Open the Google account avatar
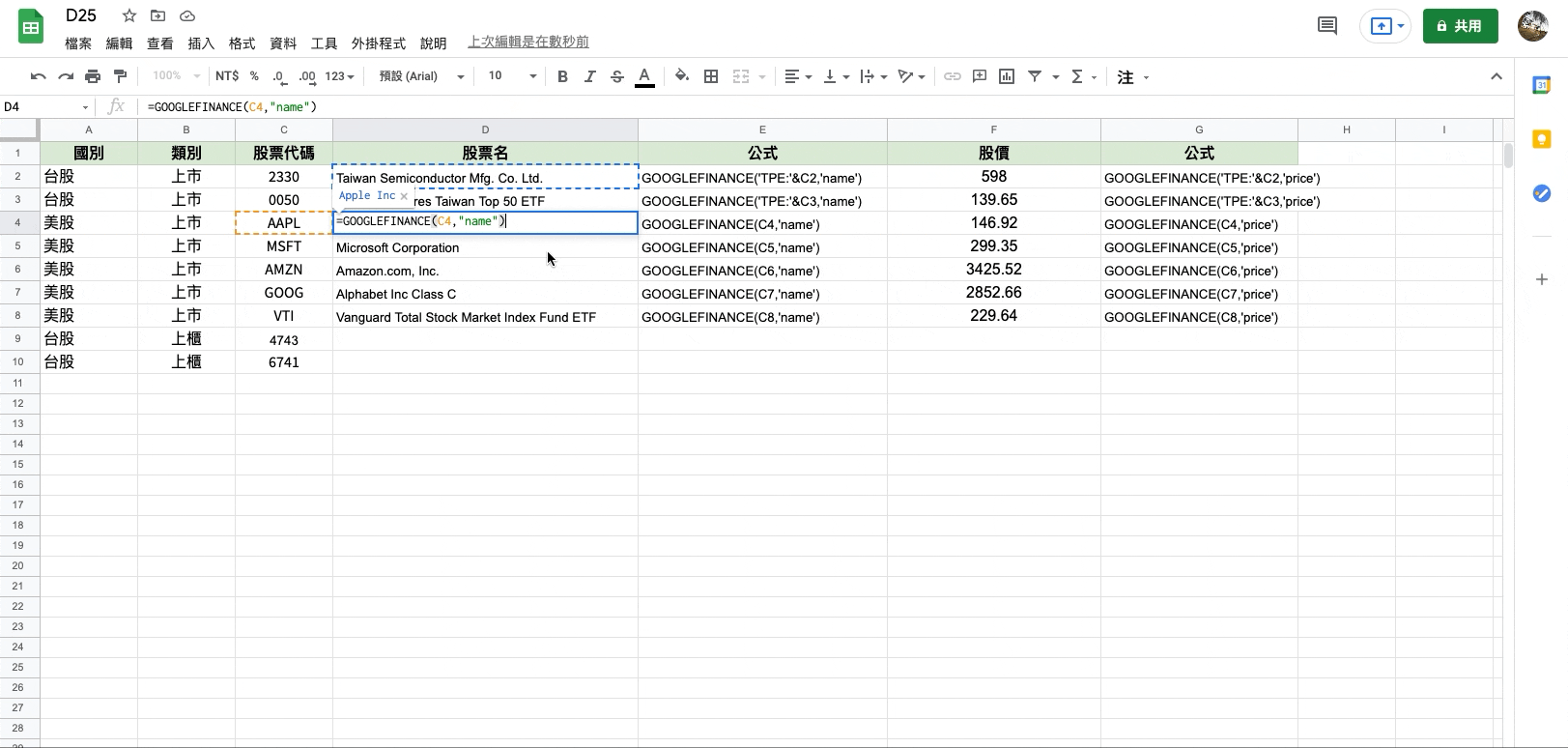The height and width of the screenshot is (748, 1568). click(1533, 26)
